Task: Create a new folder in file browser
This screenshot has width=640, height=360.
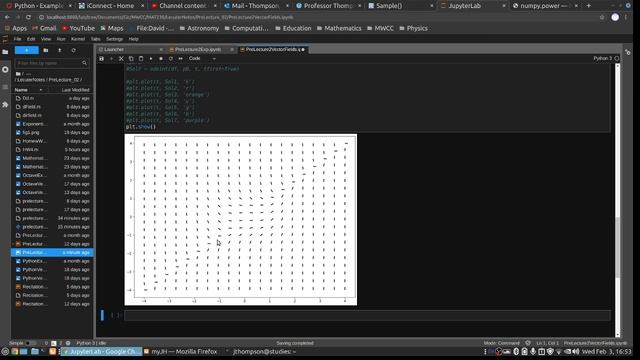Action: (x=46, y=50)
